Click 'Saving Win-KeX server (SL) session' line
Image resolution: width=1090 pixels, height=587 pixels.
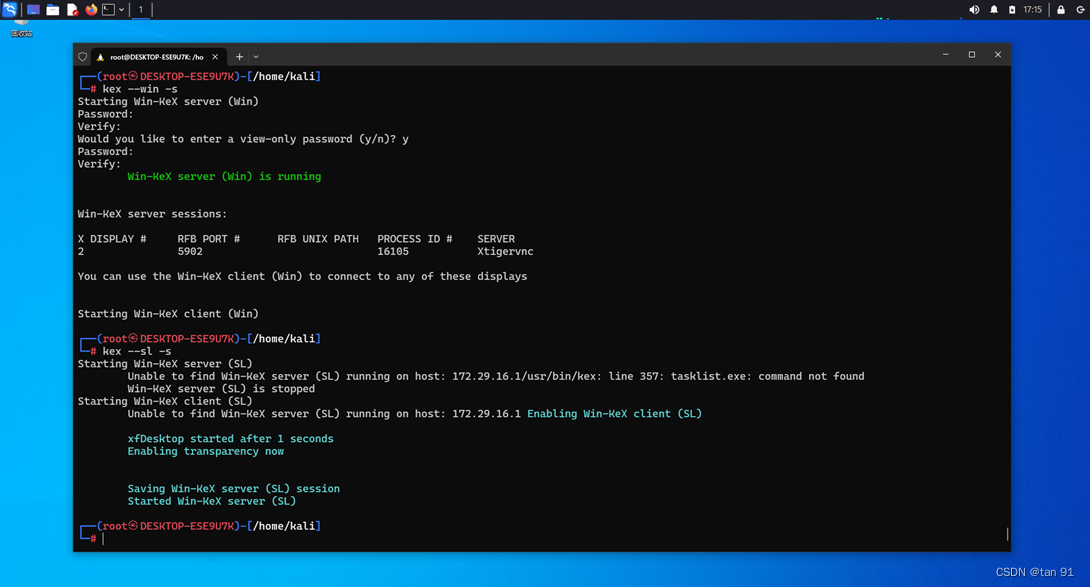click(x=234, y=489)
